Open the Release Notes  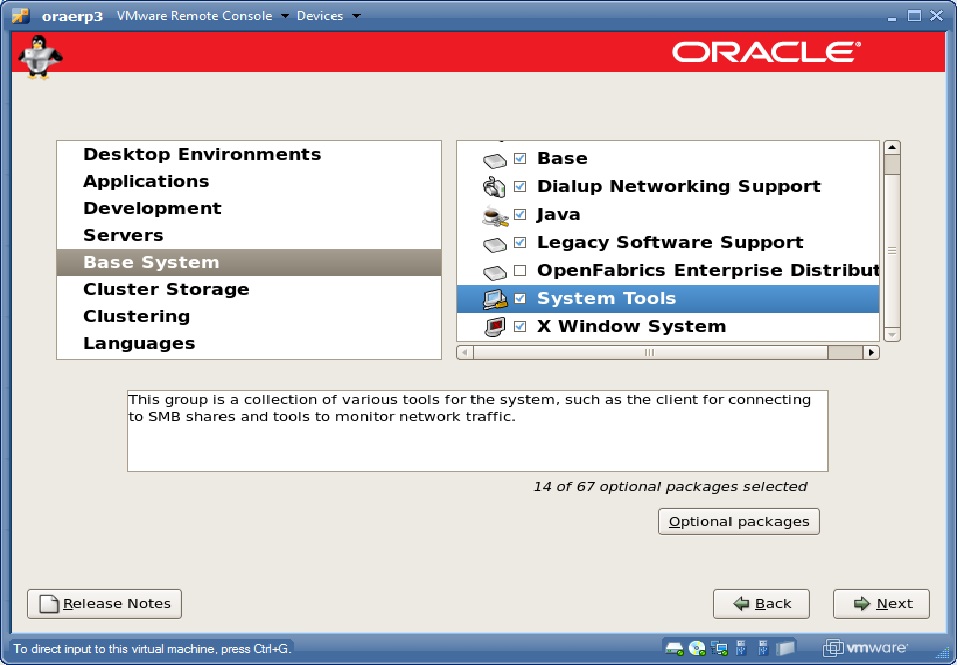[105, 604]
